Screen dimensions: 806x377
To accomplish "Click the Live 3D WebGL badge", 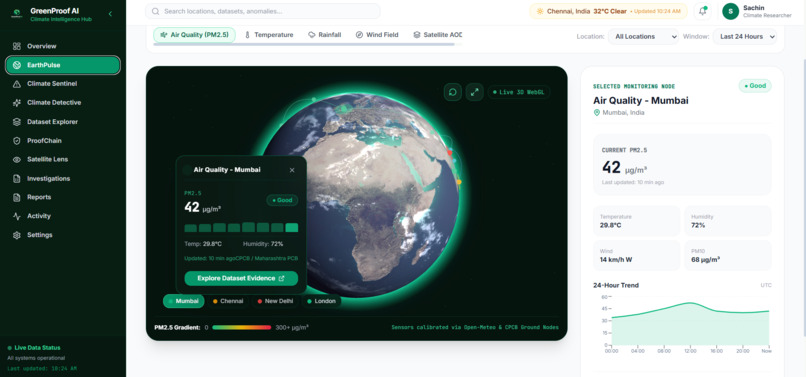I will [x=519, y=92].
